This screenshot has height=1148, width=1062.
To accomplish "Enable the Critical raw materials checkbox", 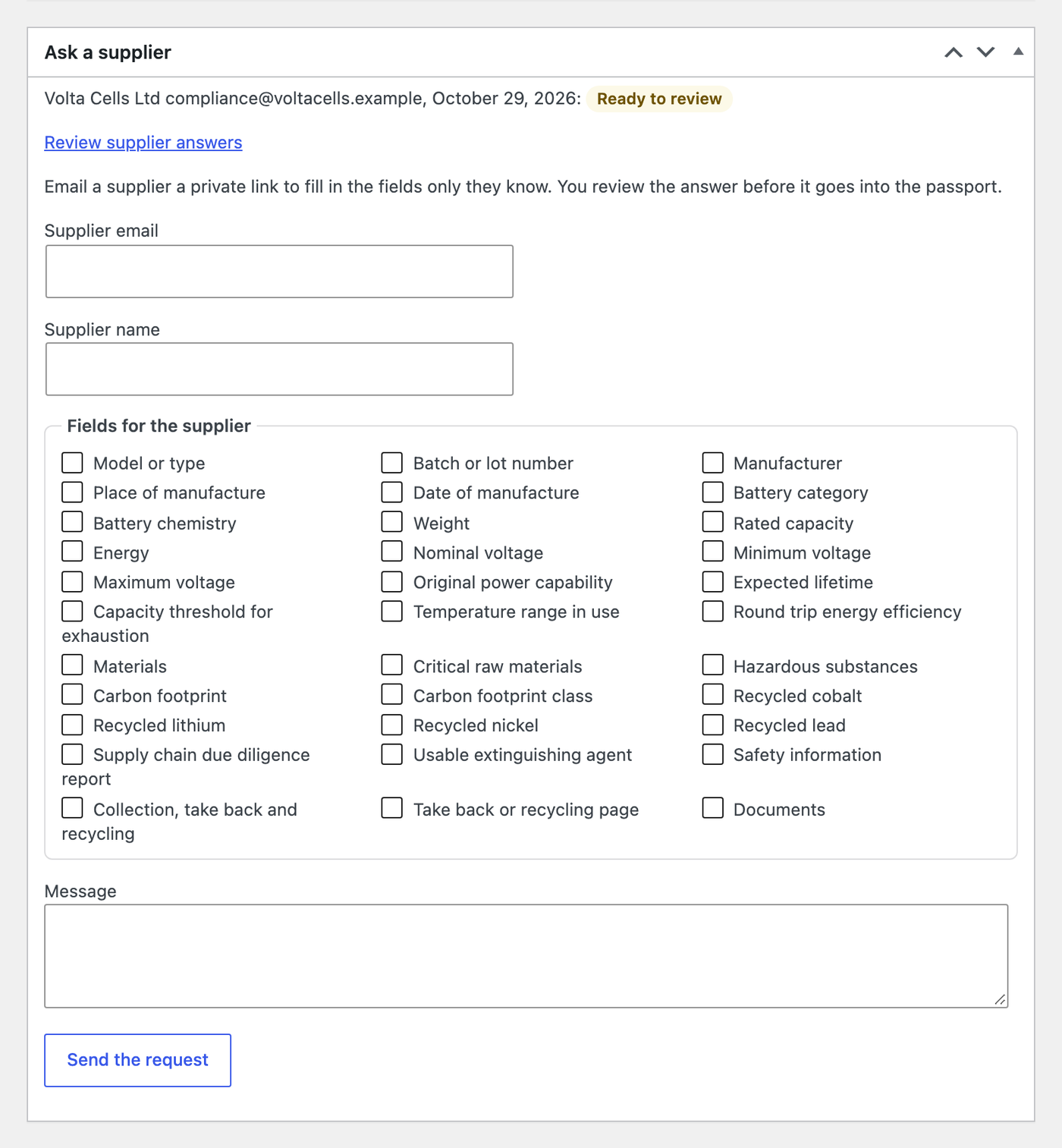I will point(392,665).
